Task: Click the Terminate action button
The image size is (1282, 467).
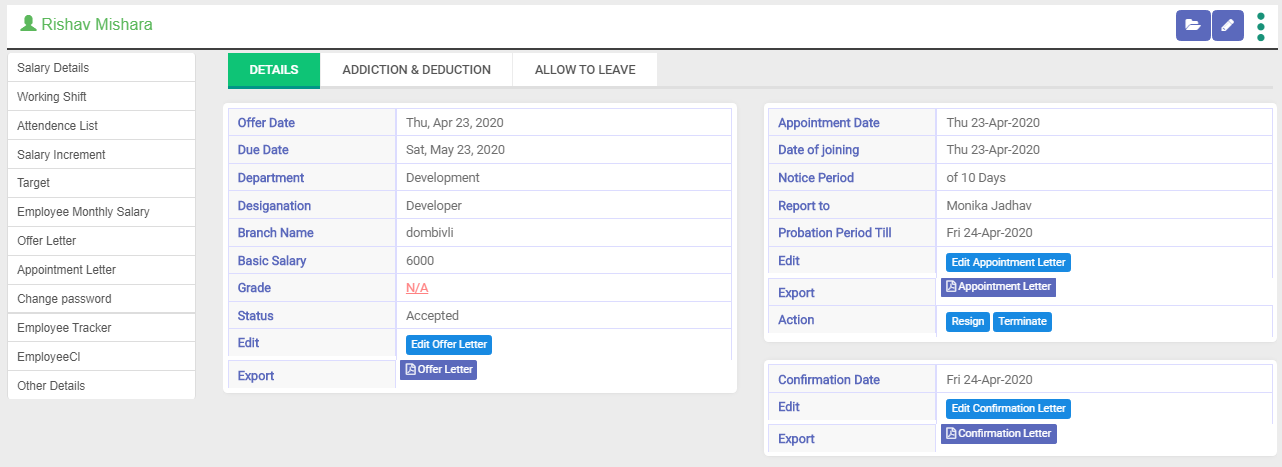Action: point(1022,322)
